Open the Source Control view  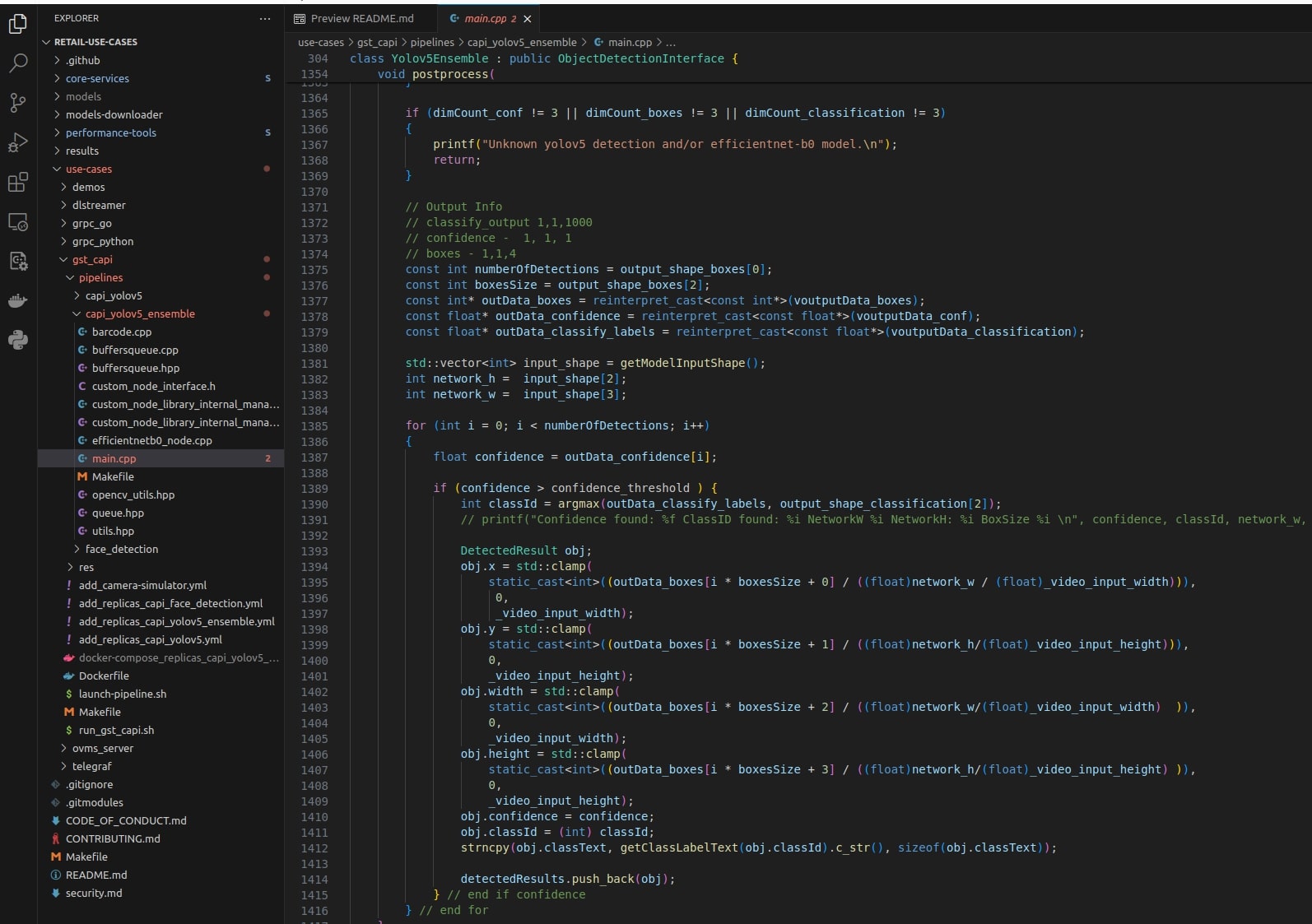click(x=18, y=103)
